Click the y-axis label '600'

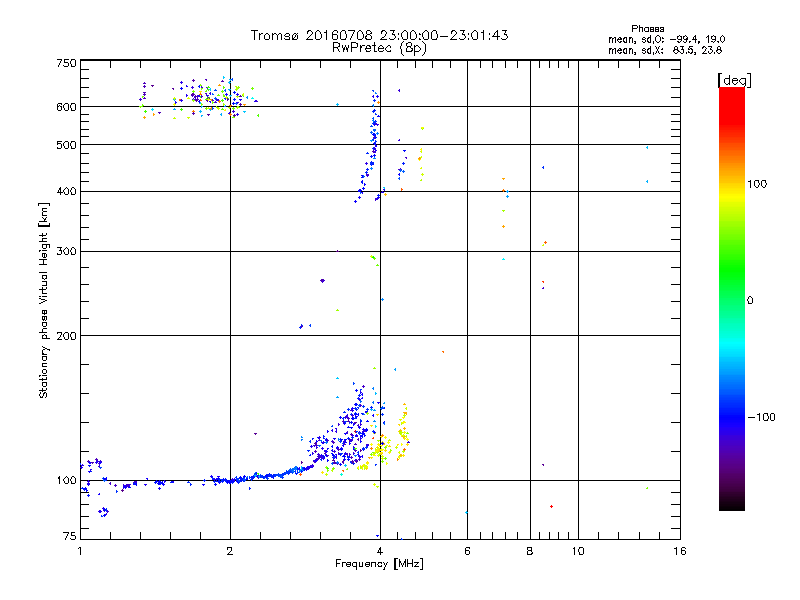pos(66,107)
